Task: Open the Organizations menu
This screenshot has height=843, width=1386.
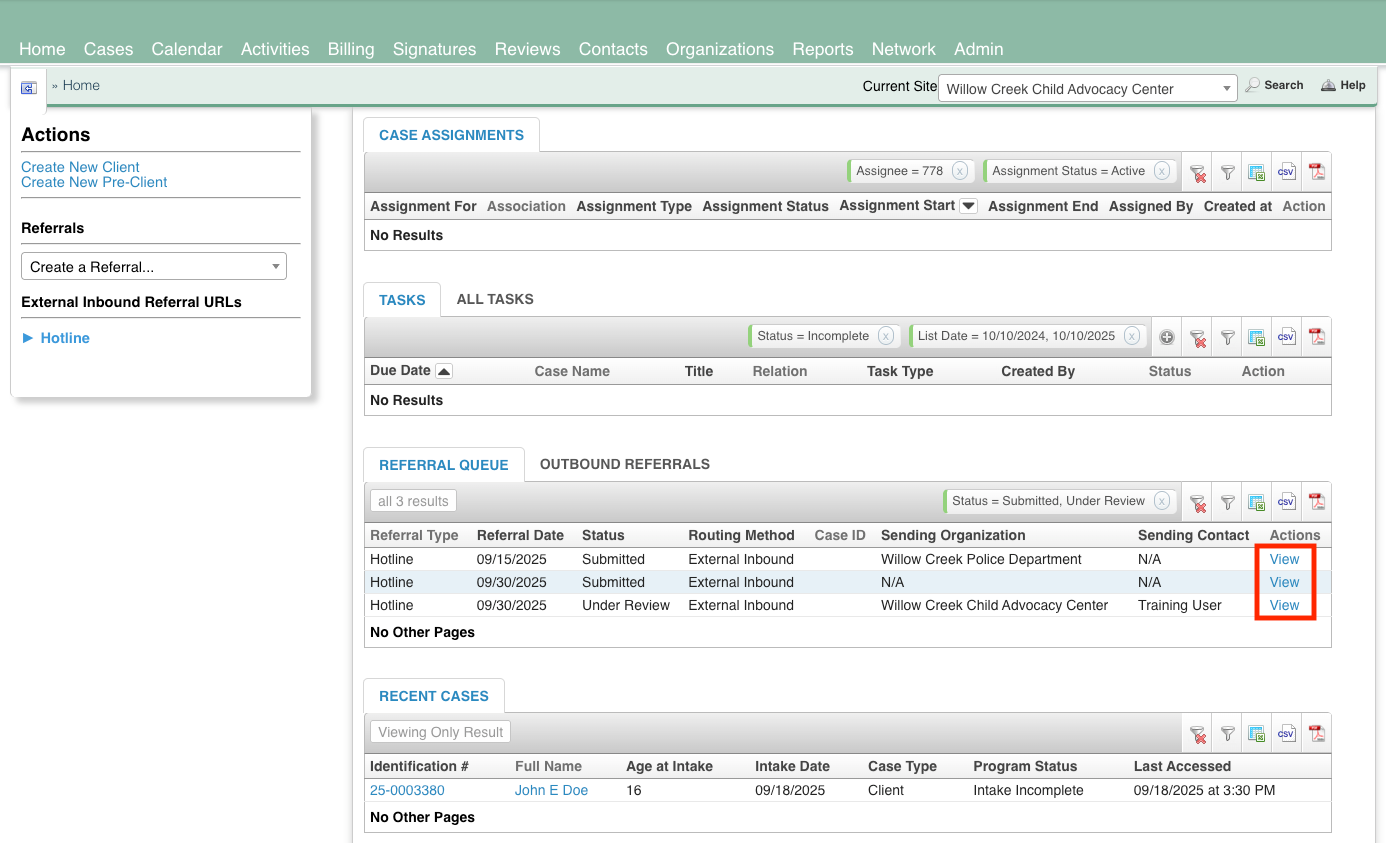Action: click(x=720, y=49)
